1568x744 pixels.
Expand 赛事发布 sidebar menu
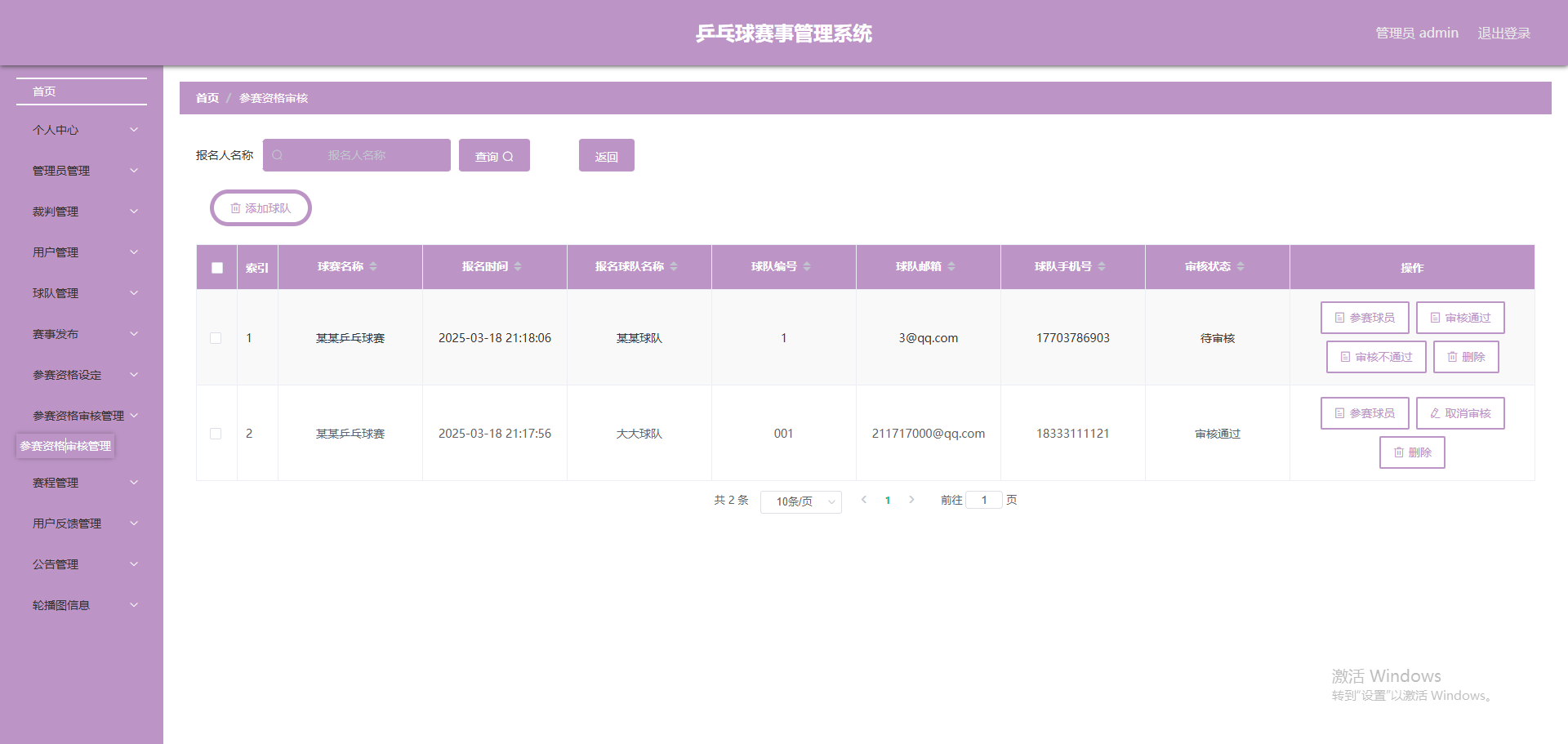tap(82, 334)
